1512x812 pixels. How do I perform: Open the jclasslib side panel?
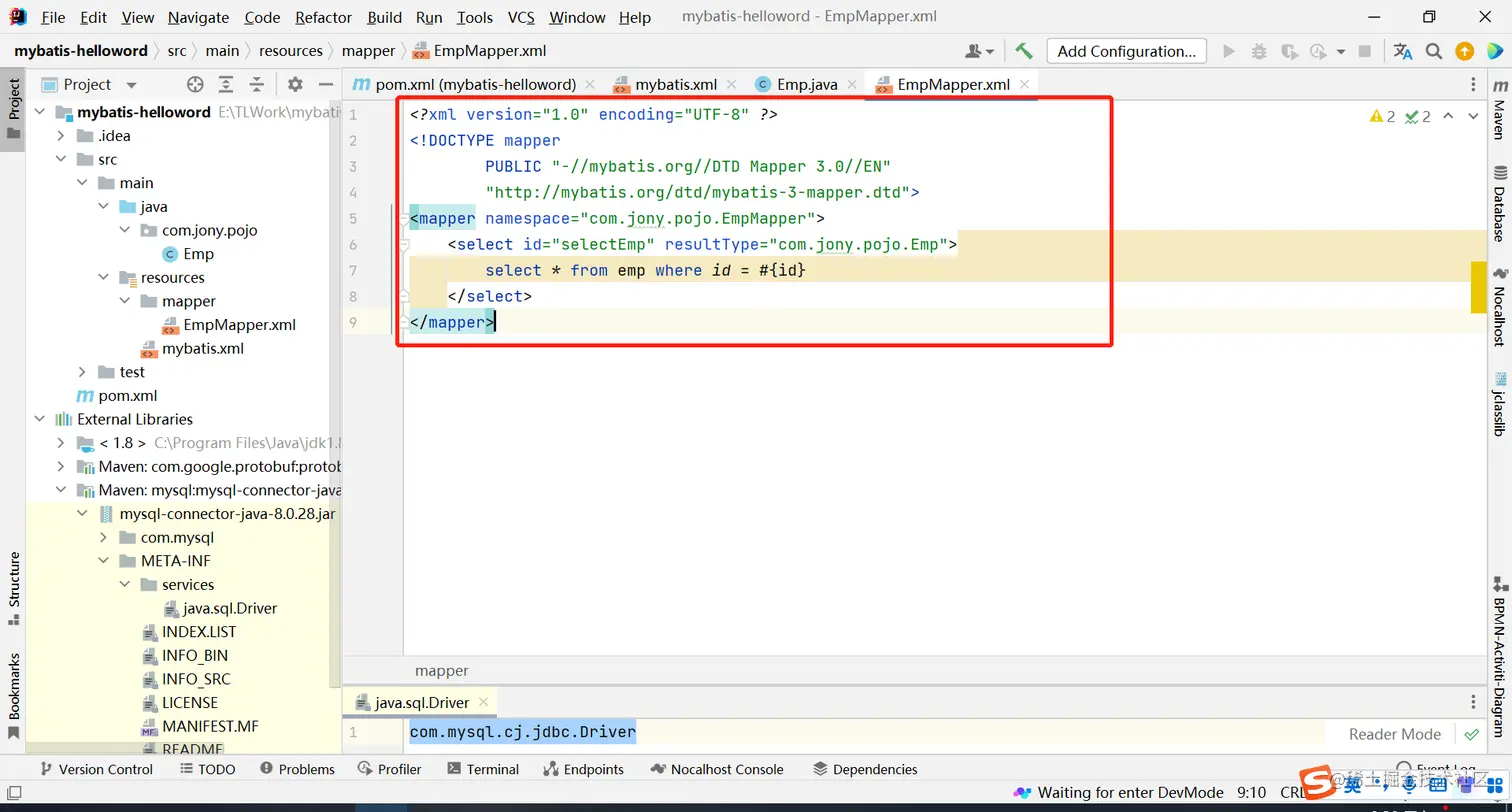(1499, 404)
